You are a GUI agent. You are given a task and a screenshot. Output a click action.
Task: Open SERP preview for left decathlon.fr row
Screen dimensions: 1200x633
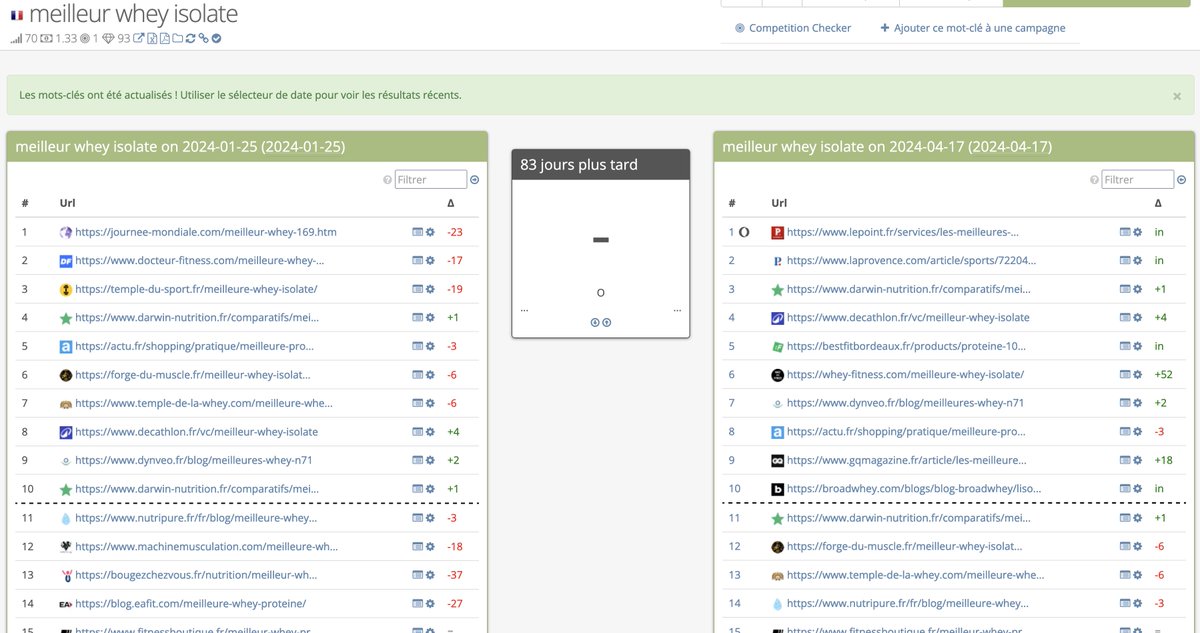(x=418, y=432)
